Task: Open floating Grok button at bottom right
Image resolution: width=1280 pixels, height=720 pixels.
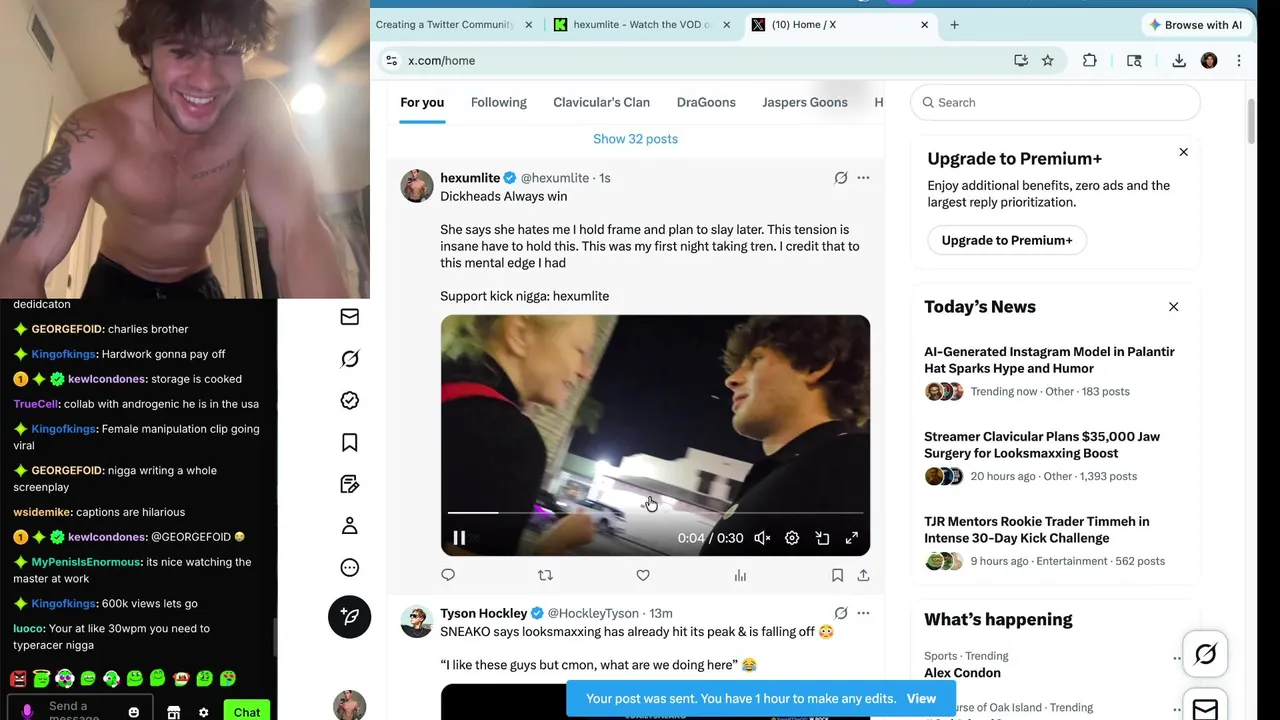Action: point(1205,654)
